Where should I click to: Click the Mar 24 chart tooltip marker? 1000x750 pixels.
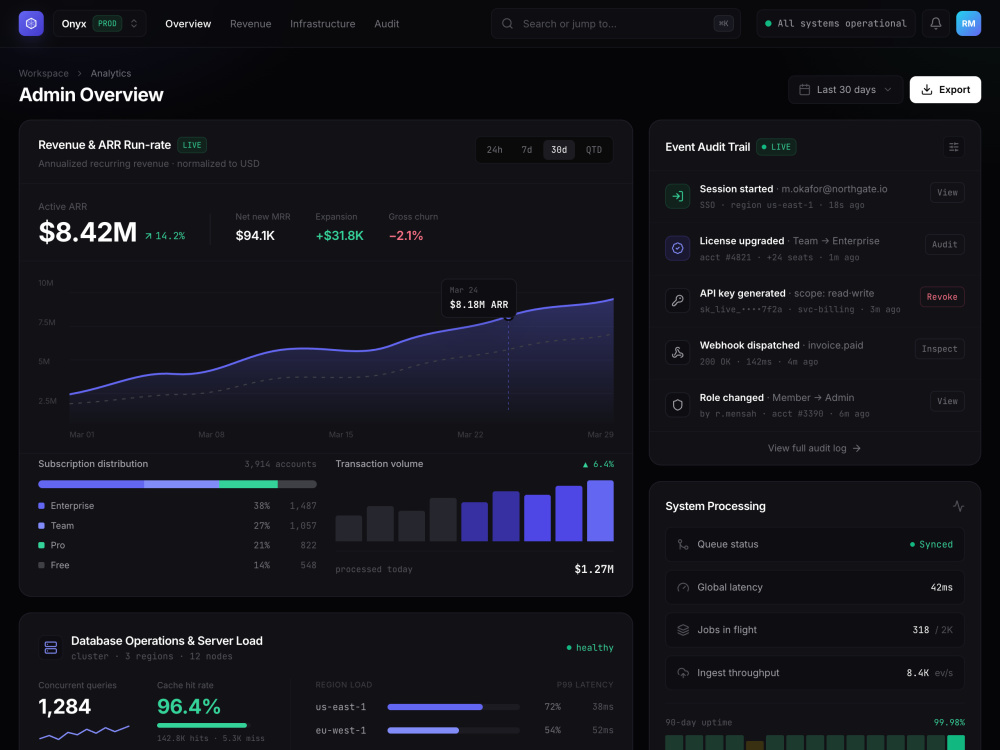tap(508, 316)
